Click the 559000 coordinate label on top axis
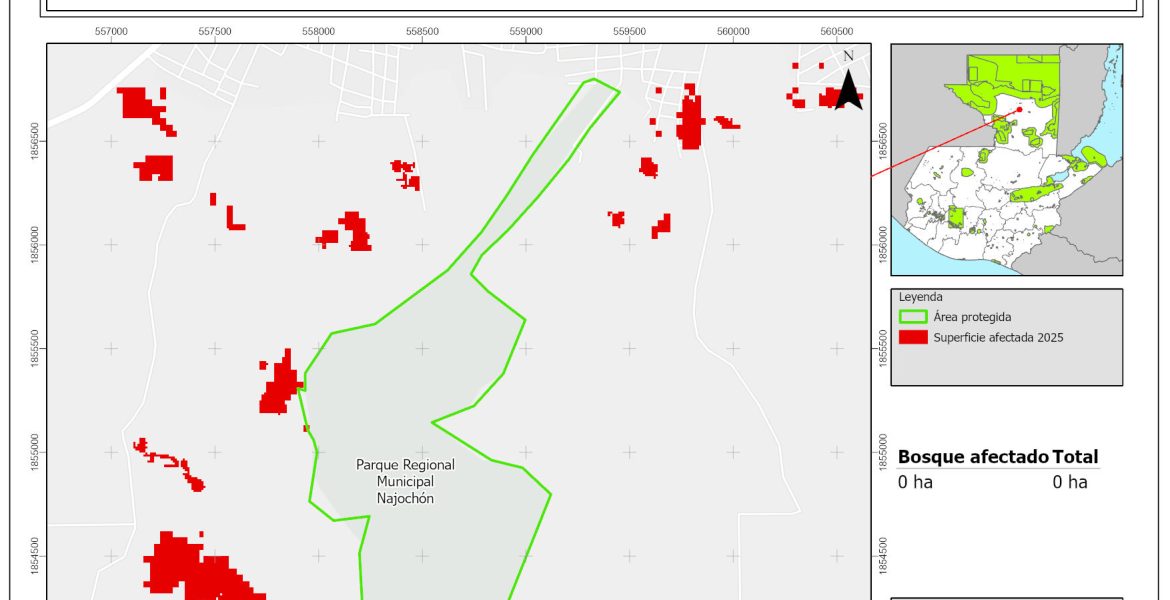Screen dimensions: 1170x600 tap(526, 32)
